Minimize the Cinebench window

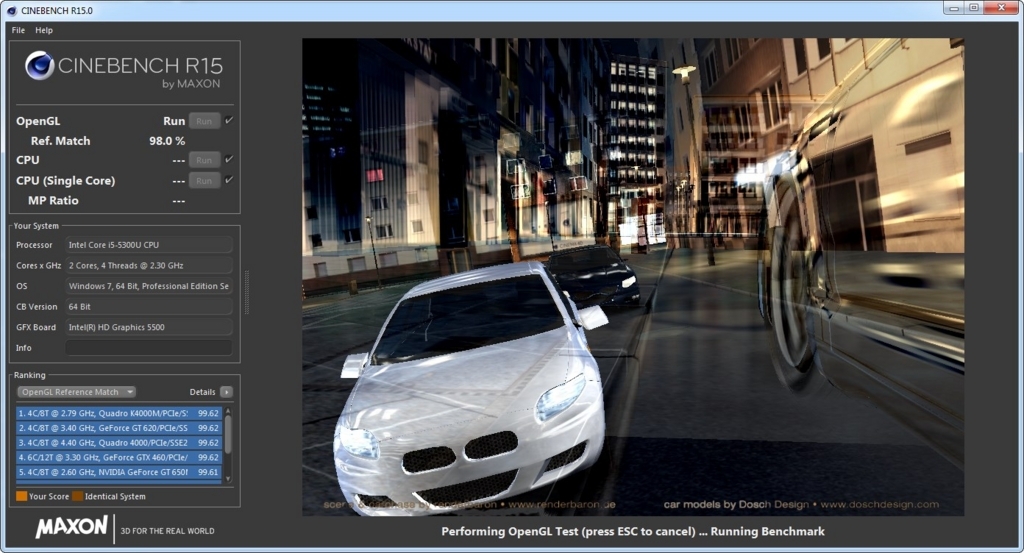pyautogui.click(x=954, y=8)
